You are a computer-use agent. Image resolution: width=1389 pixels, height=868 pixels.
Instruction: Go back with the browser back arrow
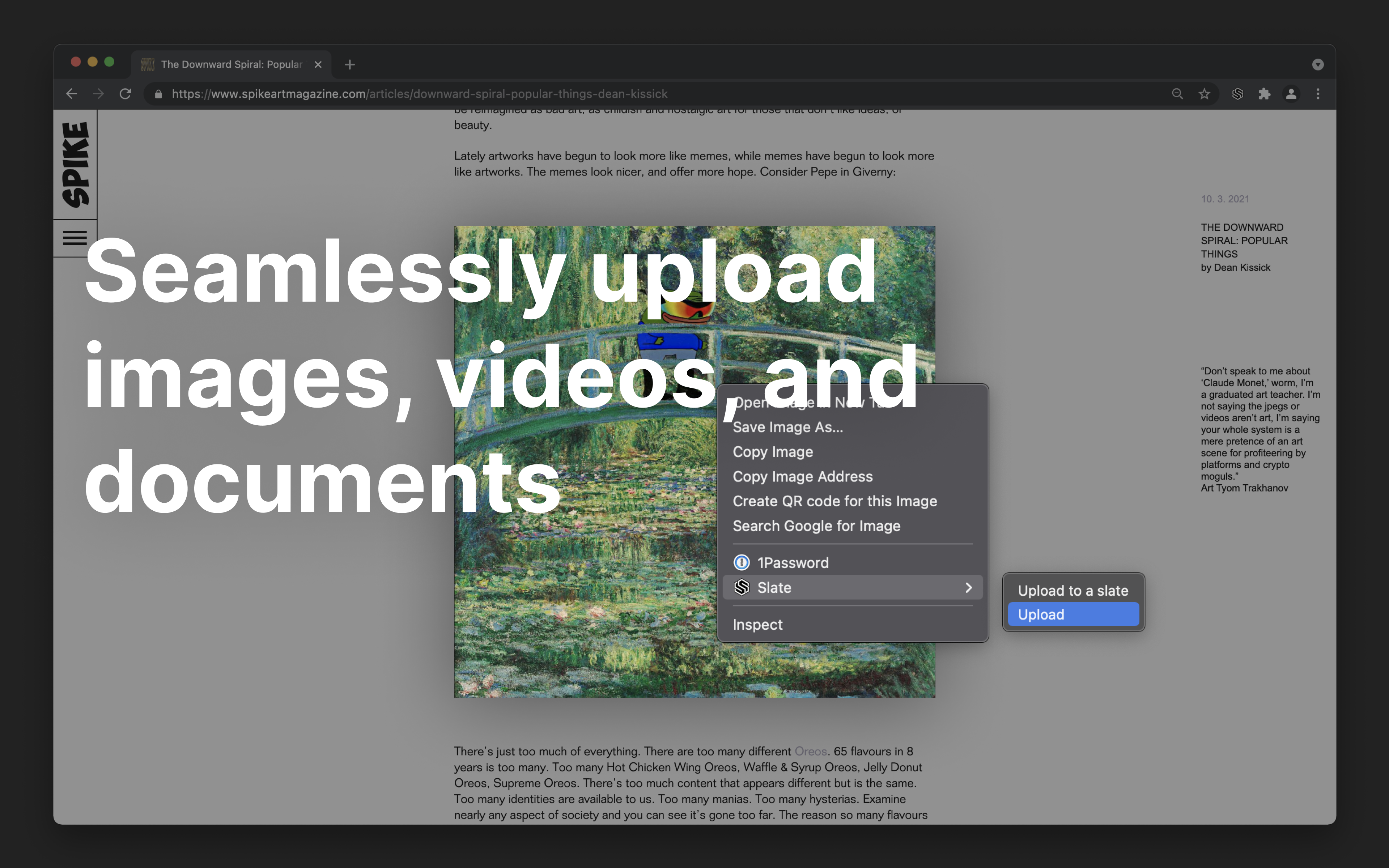pos(71,94)
